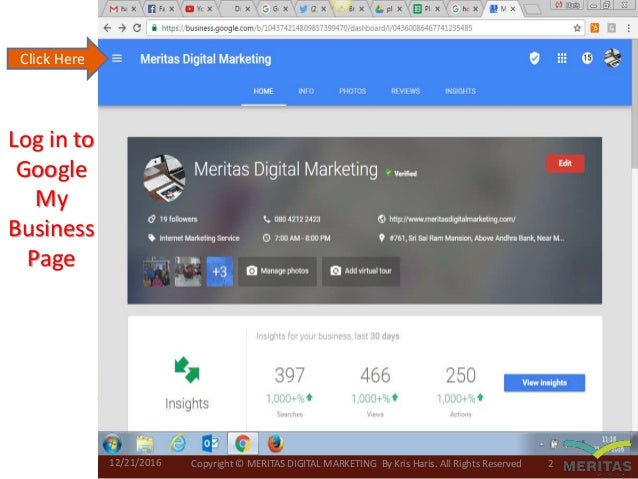This screenshot has height=479, width=638.
Task: Click the Chrome taskbar icon
Action: 243,444
